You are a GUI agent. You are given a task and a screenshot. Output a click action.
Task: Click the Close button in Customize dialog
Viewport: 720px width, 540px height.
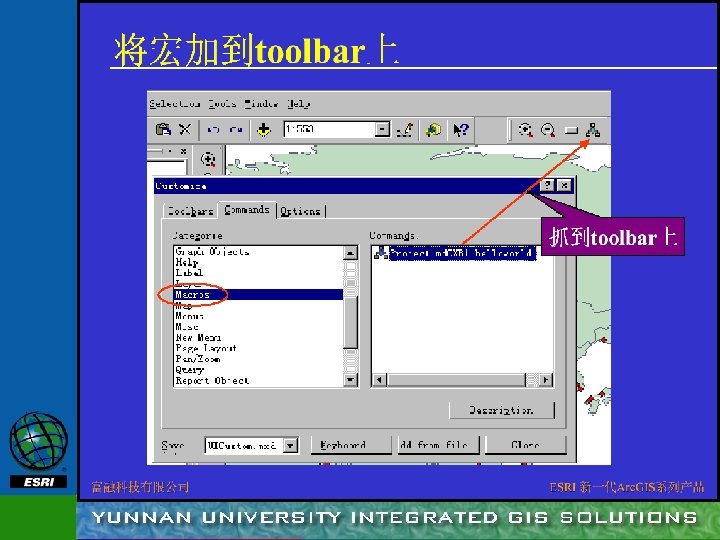coord(525,445)
